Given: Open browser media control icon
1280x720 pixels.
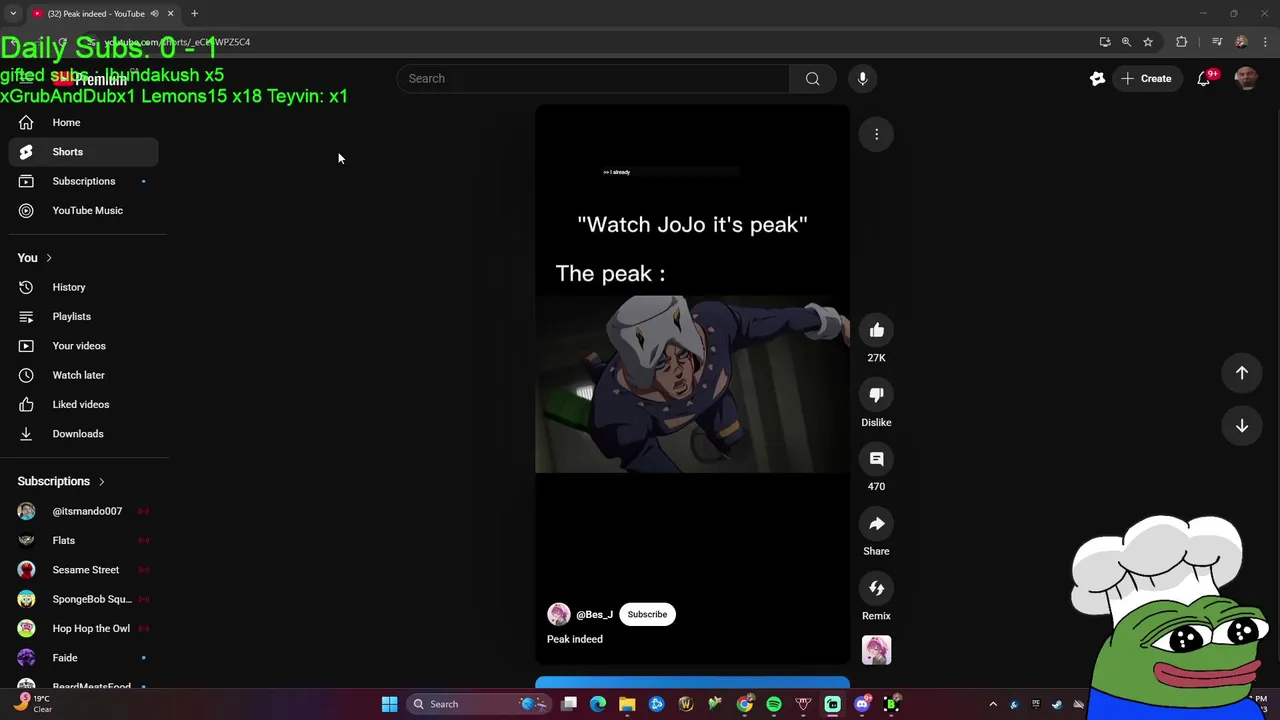Looking at the screenshot, I should tap(1216, 42).
